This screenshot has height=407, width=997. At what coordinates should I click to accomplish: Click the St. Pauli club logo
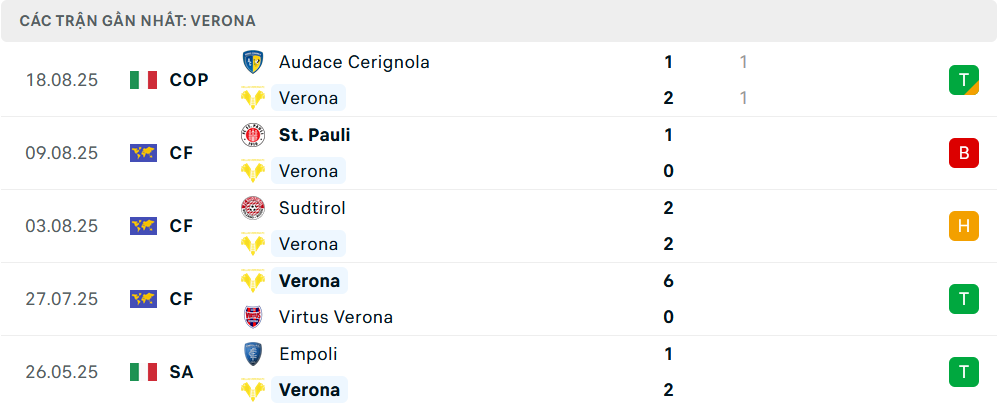coord(252,135)
